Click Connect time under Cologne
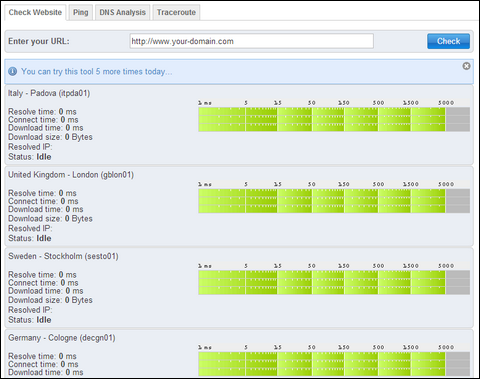 coord(43,364)
